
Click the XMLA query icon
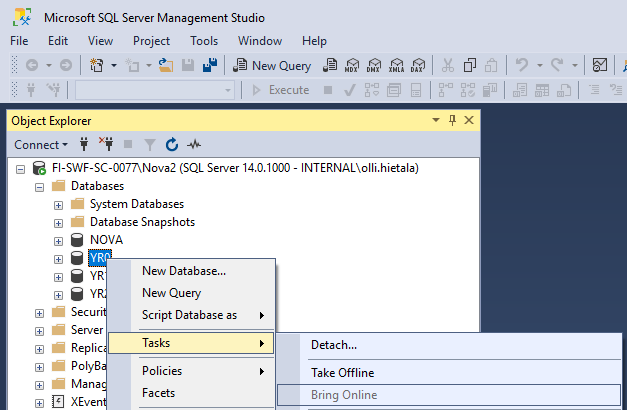point(397,65)
